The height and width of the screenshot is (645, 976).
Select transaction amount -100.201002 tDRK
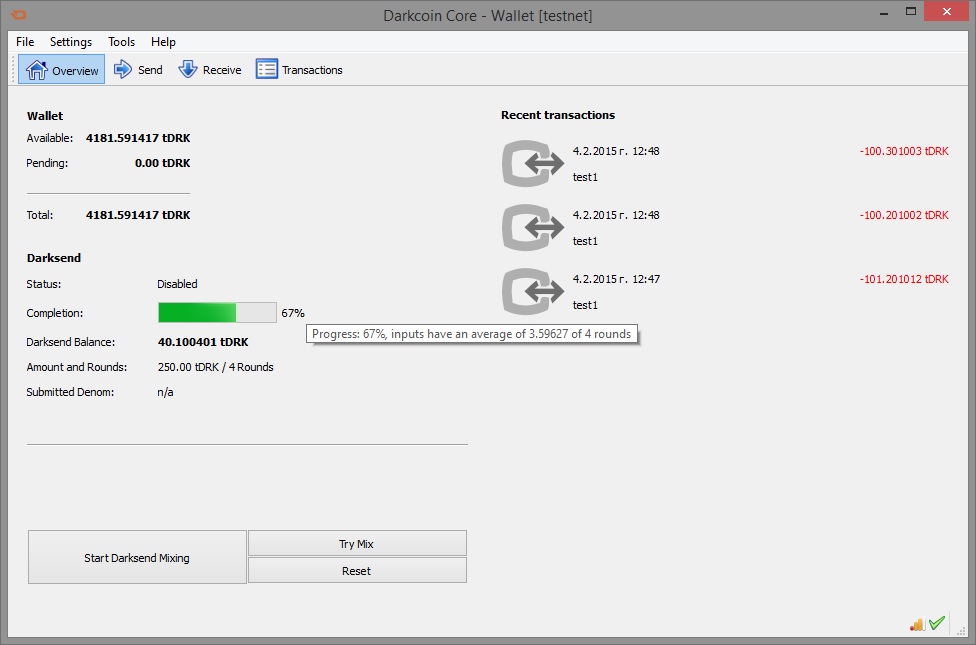coord(904,215)
